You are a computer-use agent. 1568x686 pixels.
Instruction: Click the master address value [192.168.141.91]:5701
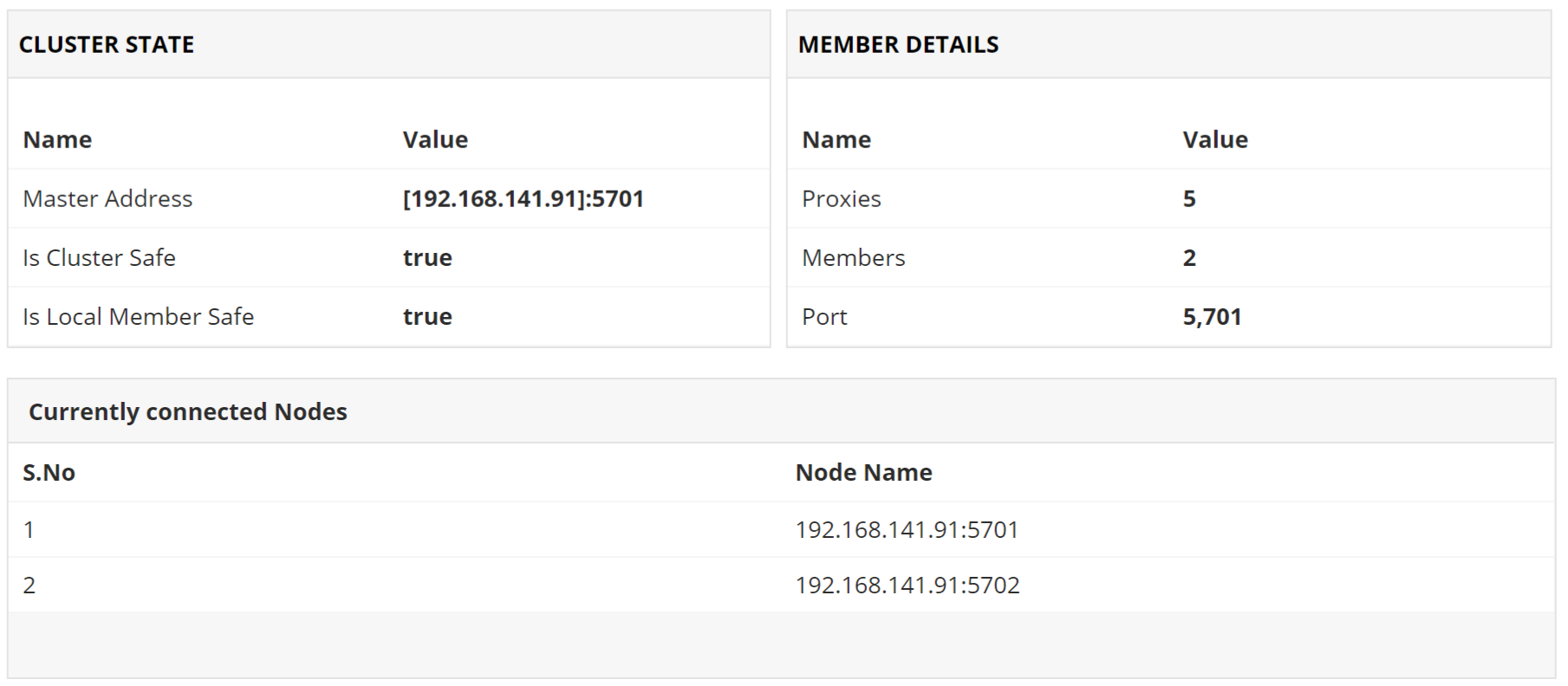[523, 199]
